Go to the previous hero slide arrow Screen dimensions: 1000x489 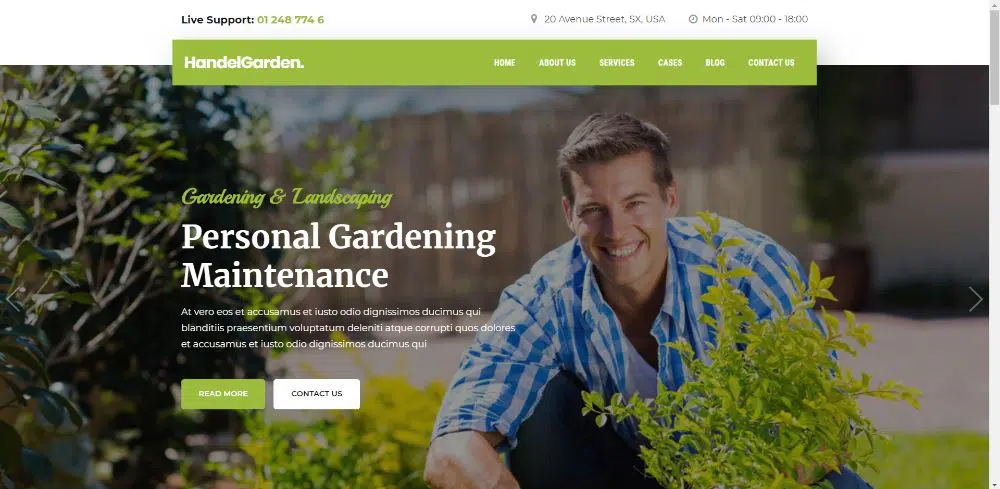click(x=11, y=299)
